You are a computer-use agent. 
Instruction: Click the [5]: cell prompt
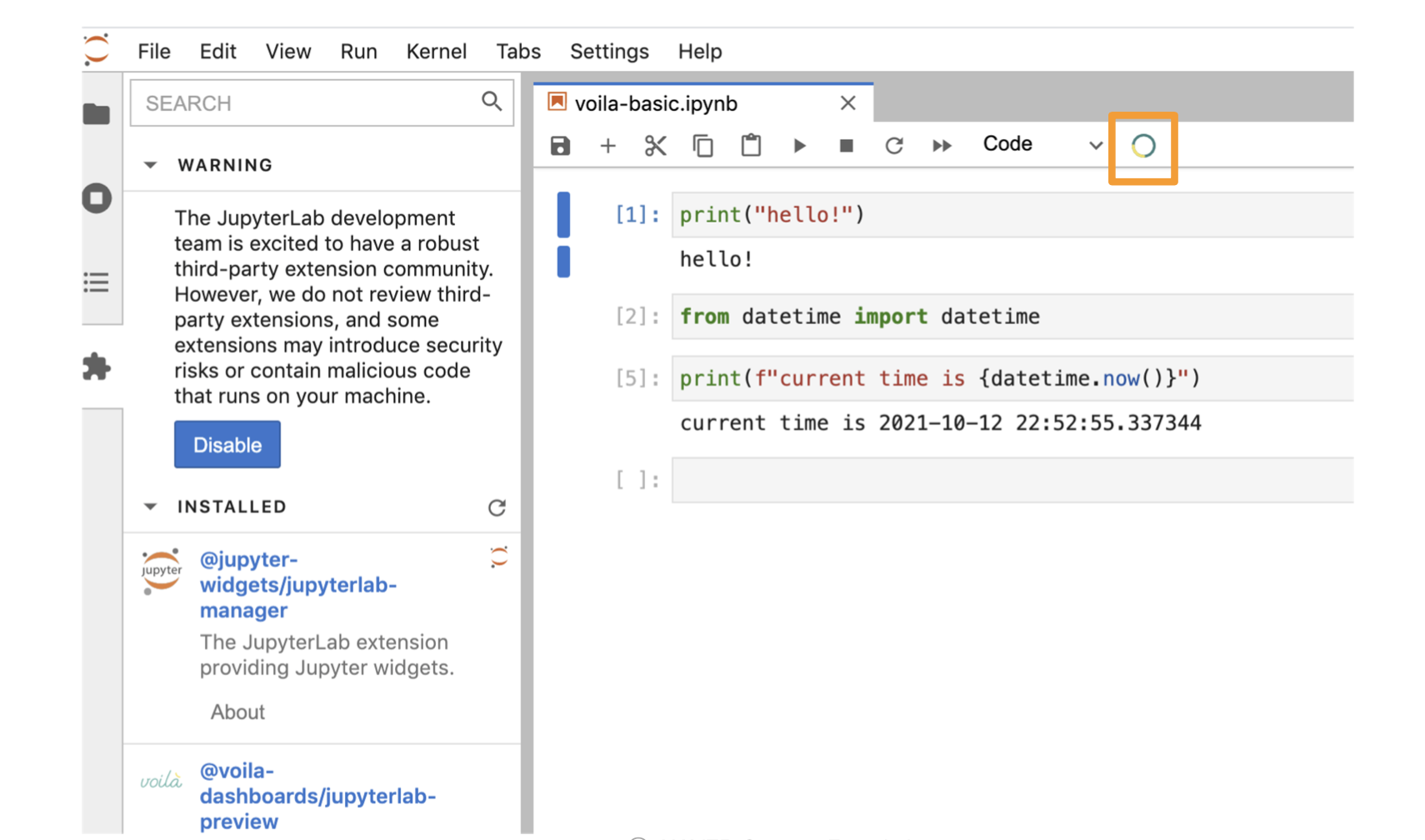pos(637,378)
